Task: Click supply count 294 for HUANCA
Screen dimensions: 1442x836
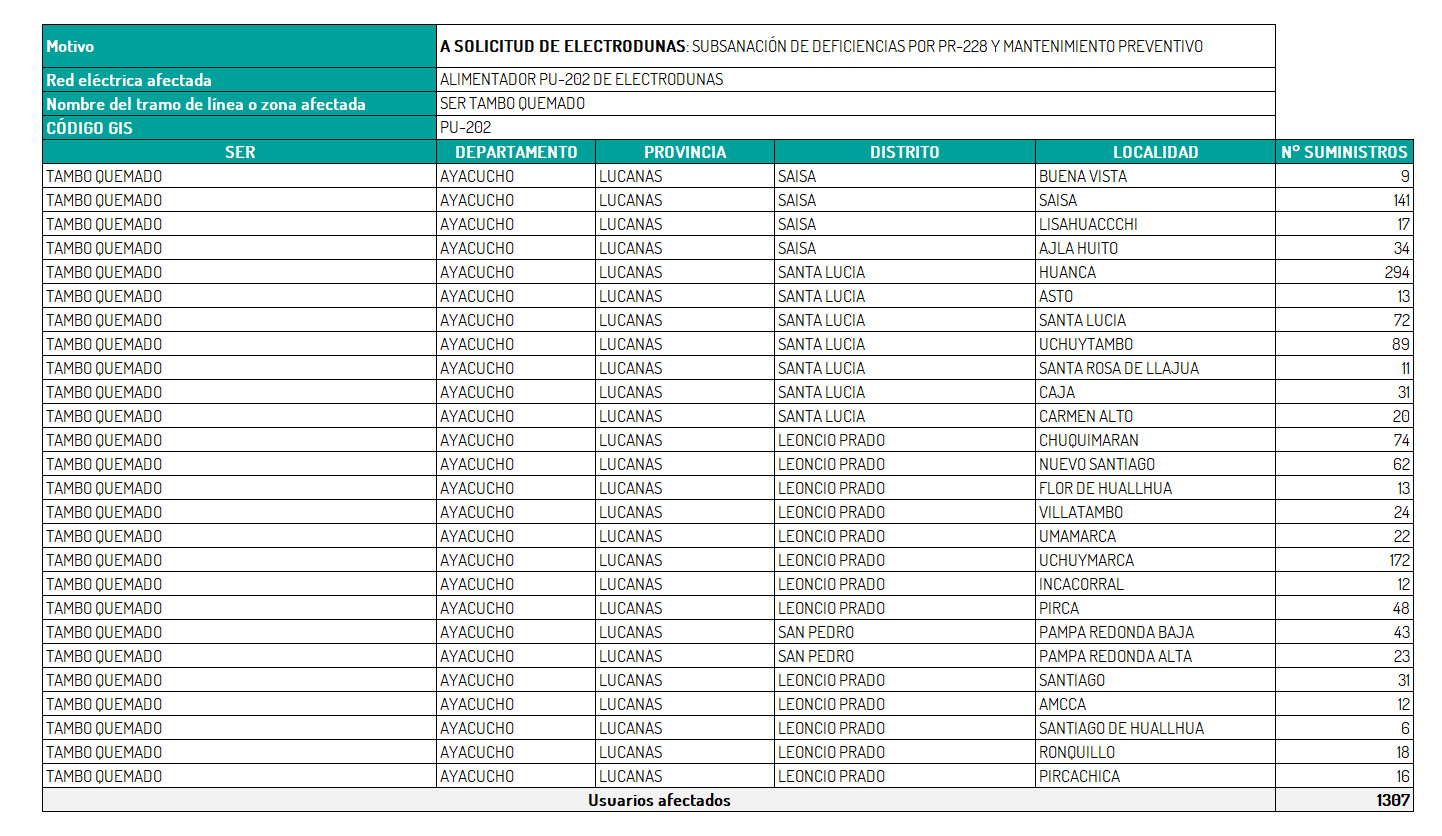Action: point(1345,272)
